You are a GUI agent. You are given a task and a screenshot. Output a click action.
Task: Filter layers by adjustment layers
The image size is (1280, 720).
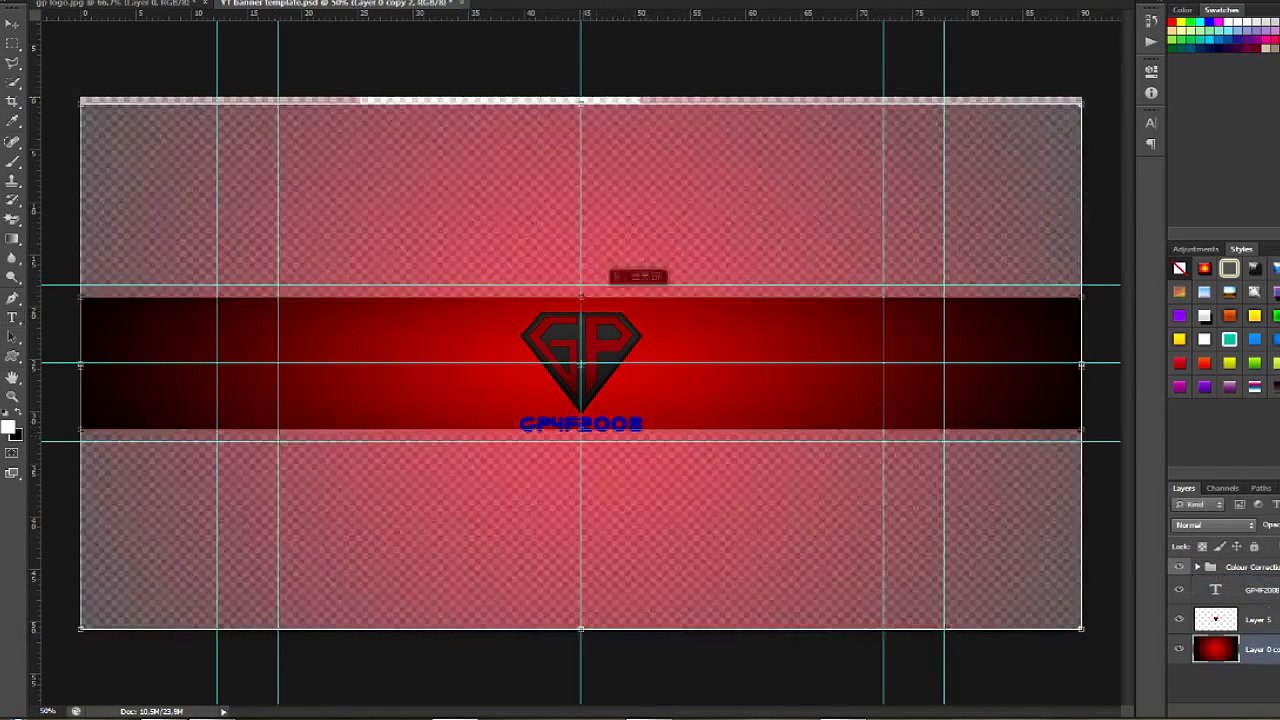click(x=1257, y=504)
